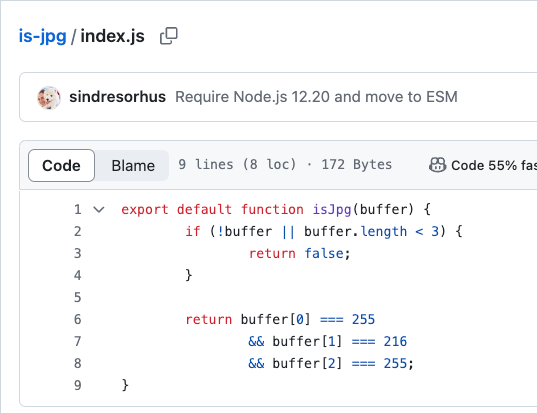Select line number 1 in the gutter

pyautogui.click(x=78, y=209)
